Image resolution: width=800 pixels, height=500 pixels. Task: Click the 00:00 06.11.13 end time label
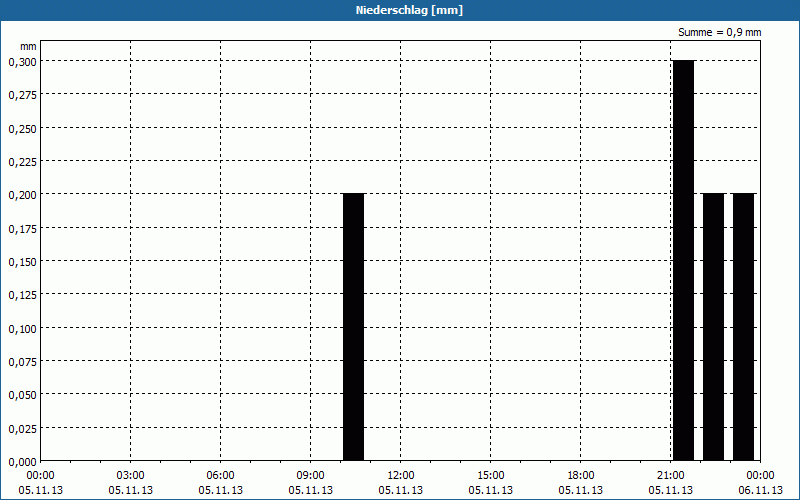(760, 482)
